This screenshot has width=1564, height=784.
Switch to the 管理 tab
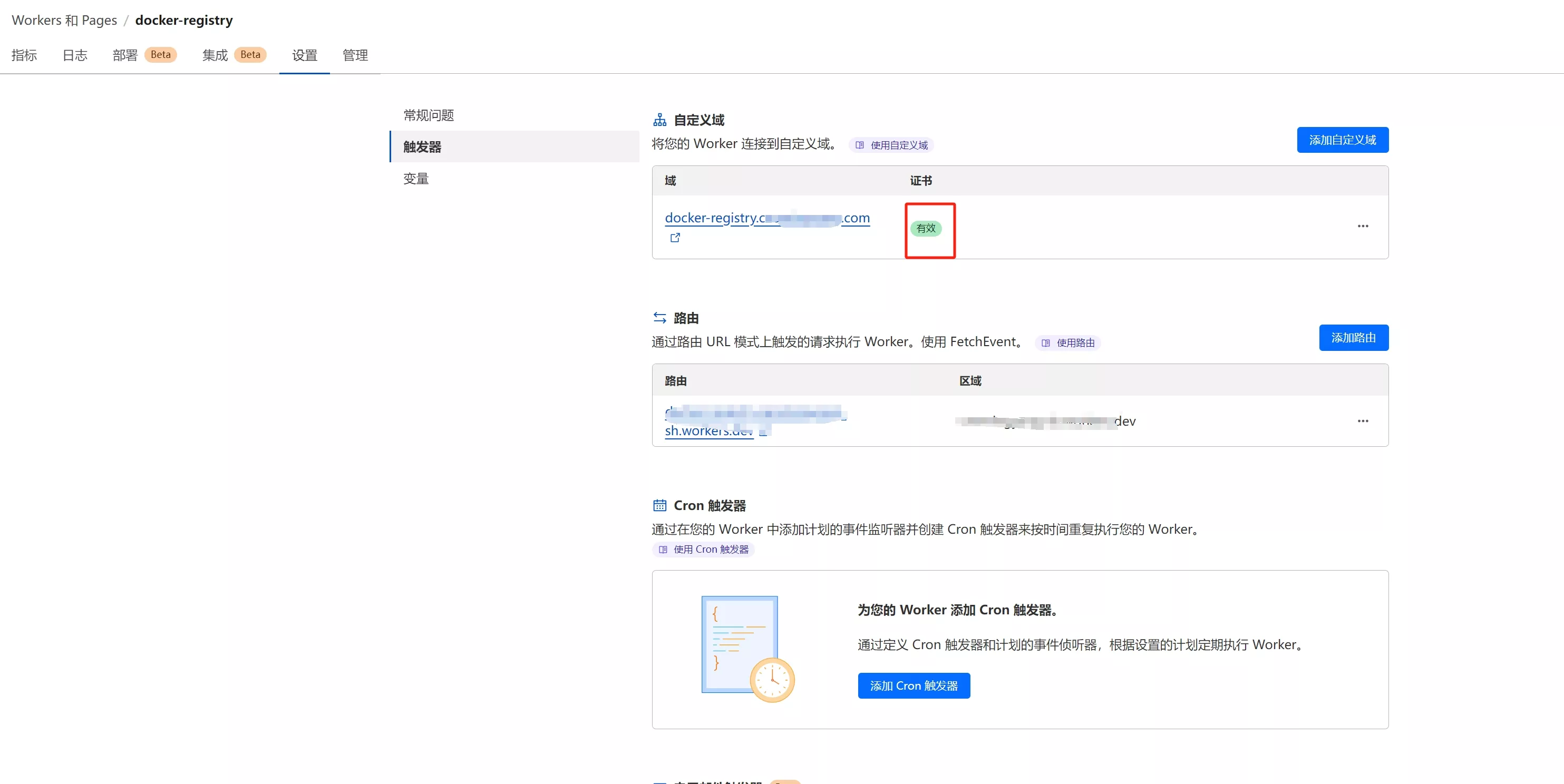coord(355,55)
